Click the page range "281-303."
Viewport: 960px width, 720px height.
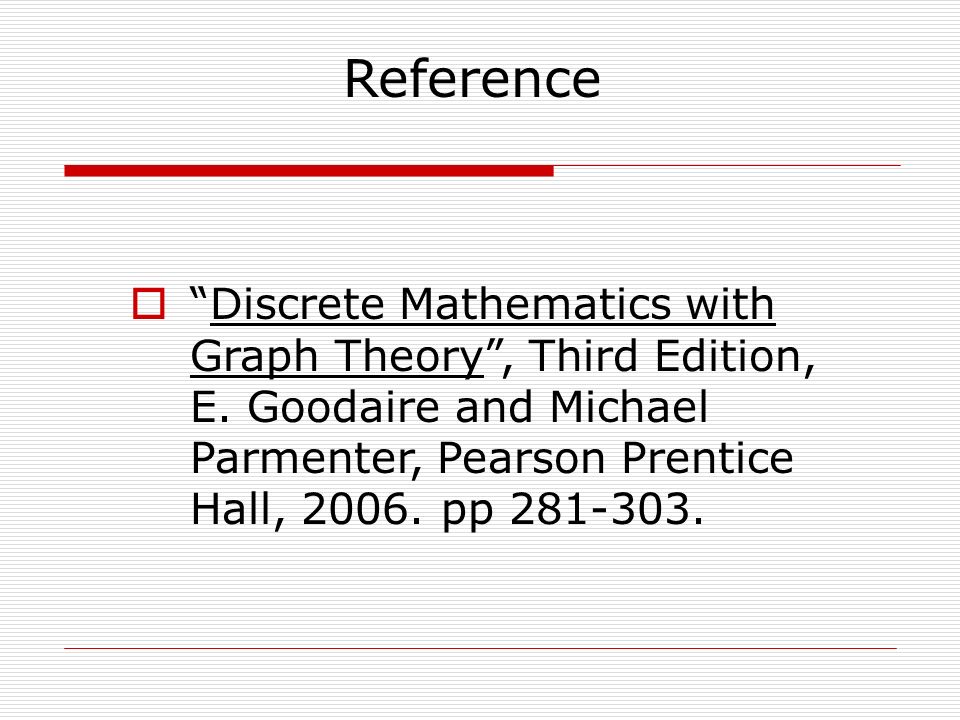click(x=606, y=509)
